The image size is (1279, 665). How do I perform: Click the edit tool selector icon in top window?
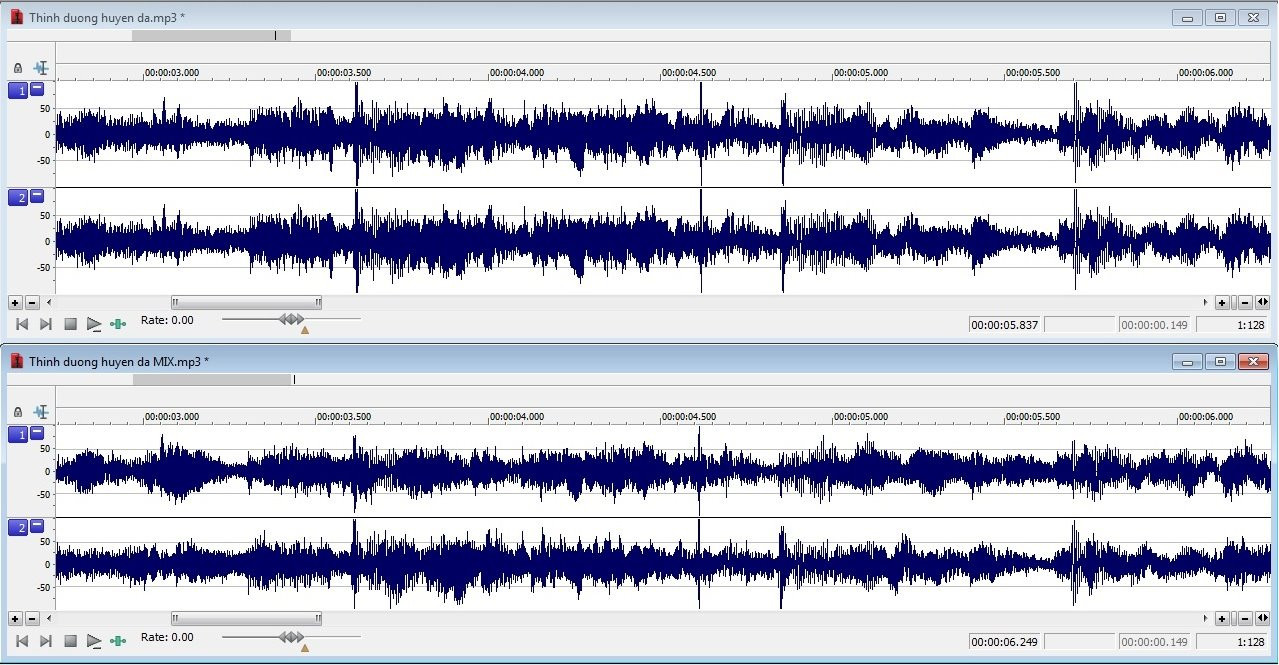coord(41,68)
